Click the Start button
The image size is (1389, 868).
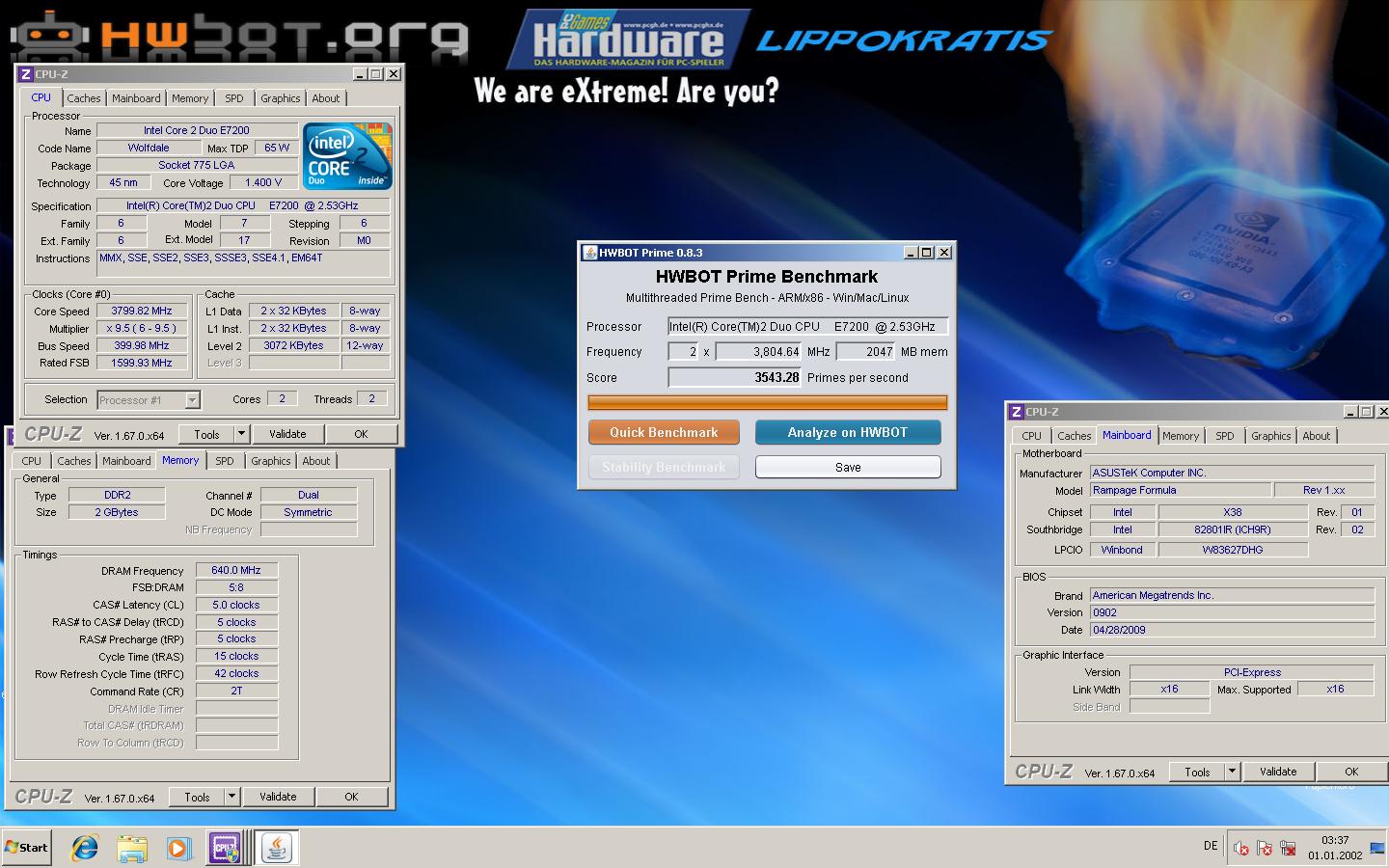(26, 848)
